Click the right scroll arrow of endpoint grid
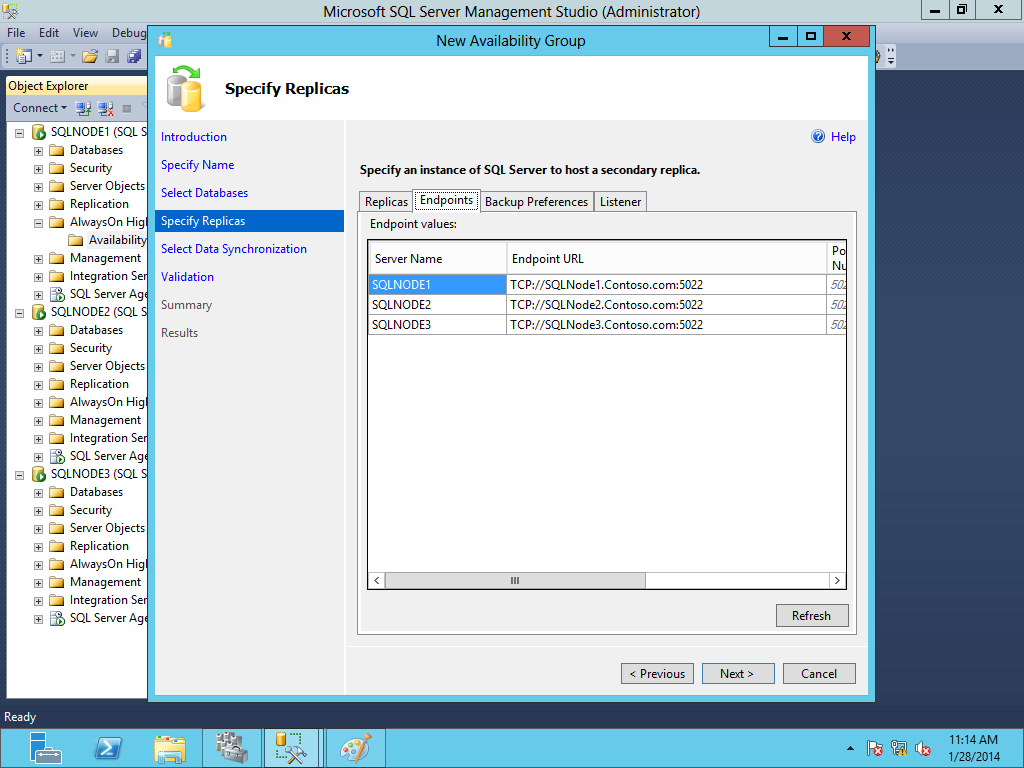 pyautogui.click(x=837, y=580)
